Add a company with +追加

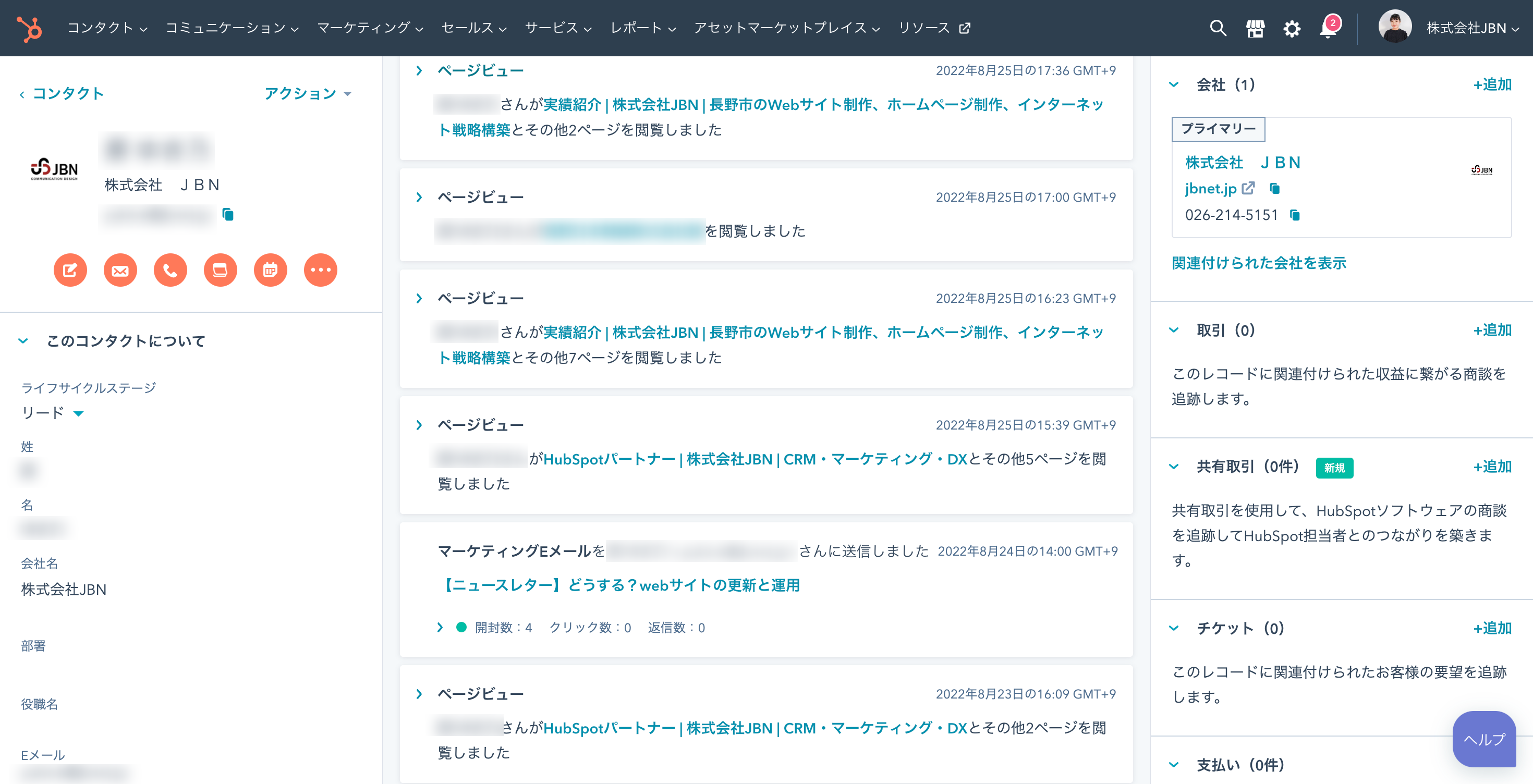point(1492,84)
